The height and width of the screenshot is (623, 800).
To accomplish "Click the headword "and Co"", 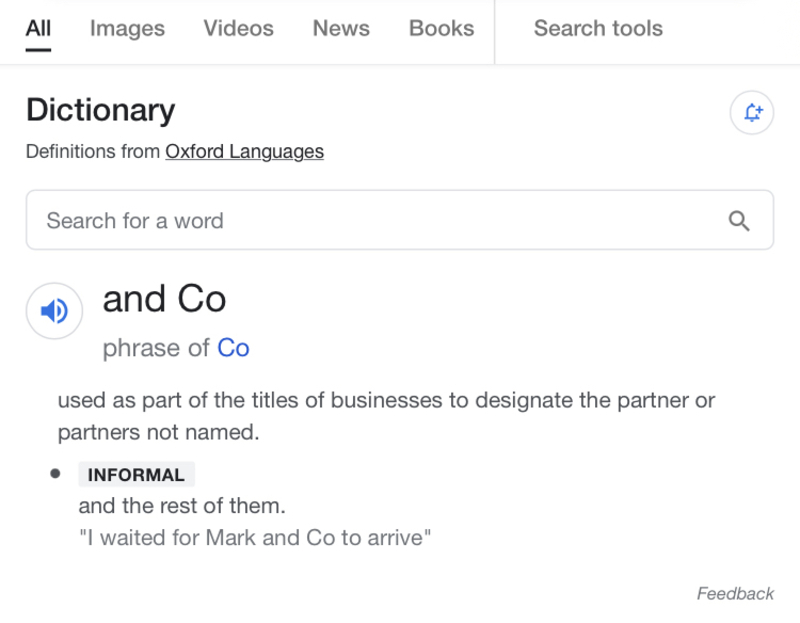I will 165,298.
